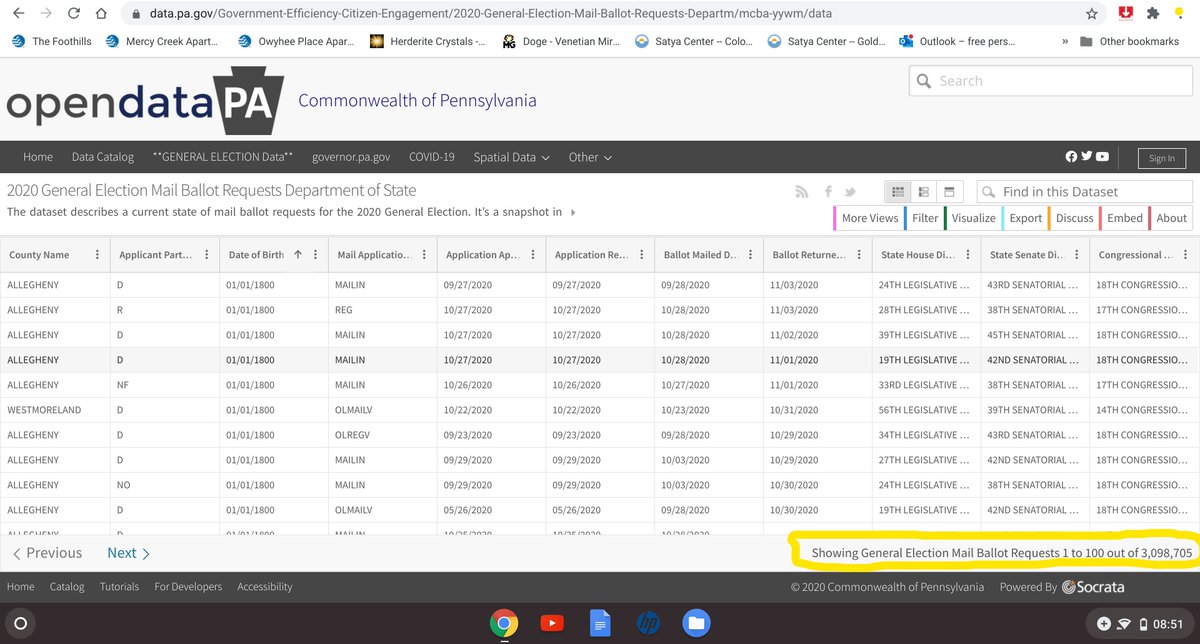
Task: Focus the top Search field
Action: pos(1050,81)
